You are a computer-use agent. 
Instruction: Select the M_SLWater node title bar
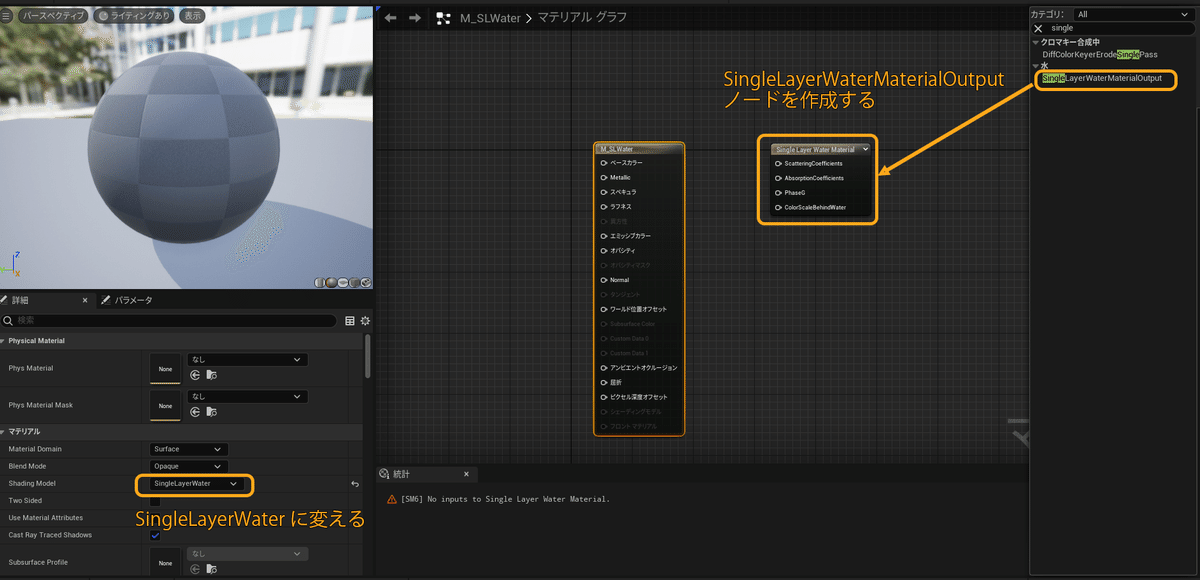point(639,149)
